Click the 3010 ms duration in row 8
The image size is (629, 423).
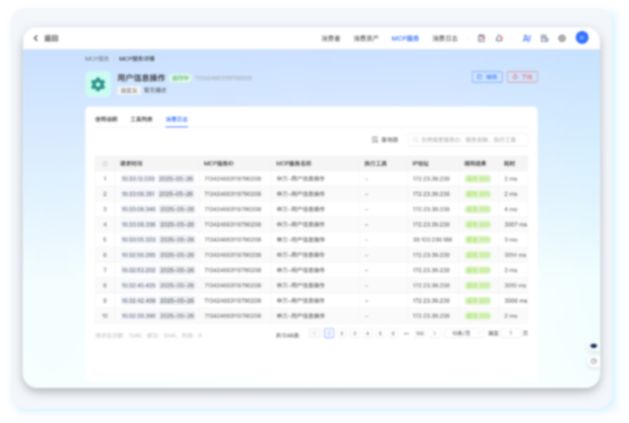tap(515, 285)
